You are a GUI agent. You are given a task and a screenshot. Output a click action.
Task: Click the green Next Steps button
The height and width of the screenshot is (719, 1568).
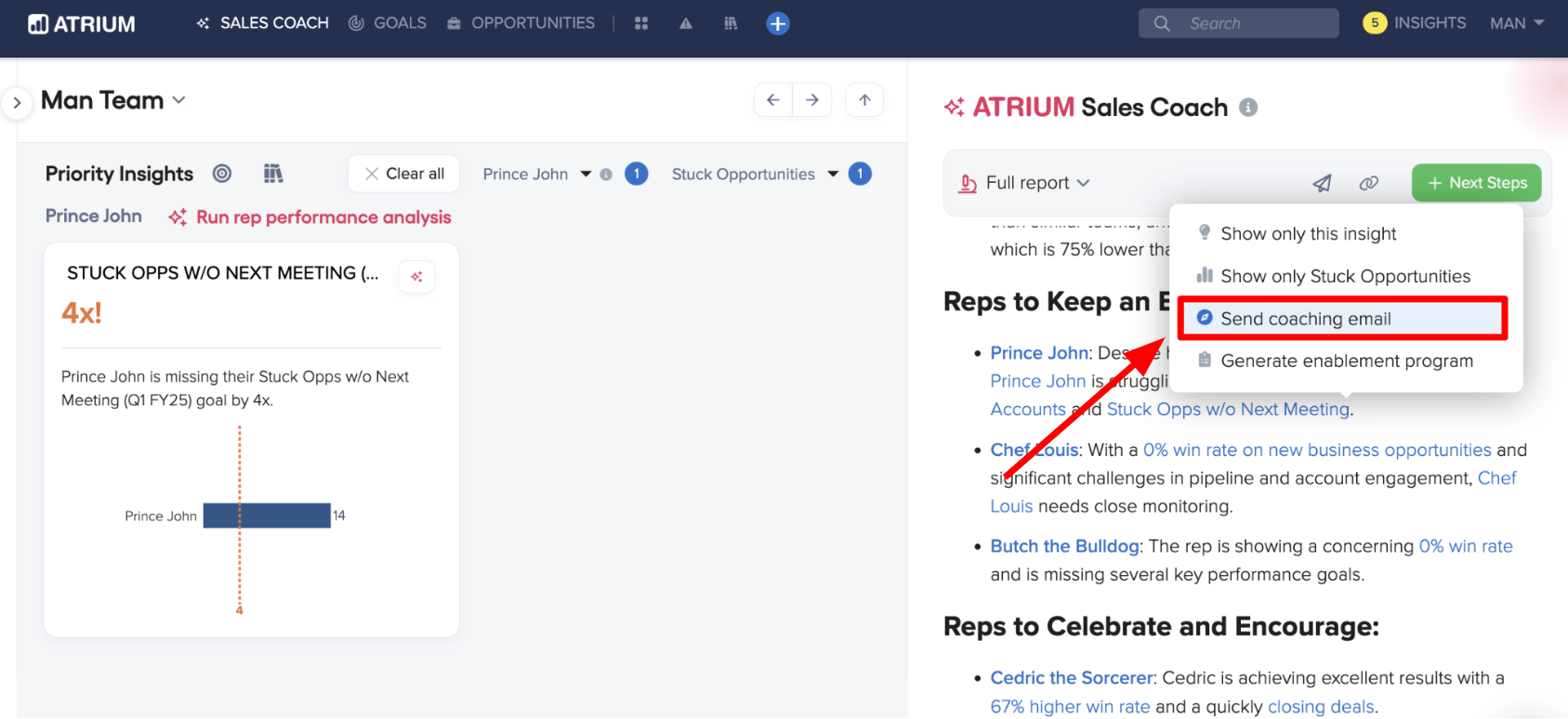click(1476, 183)
